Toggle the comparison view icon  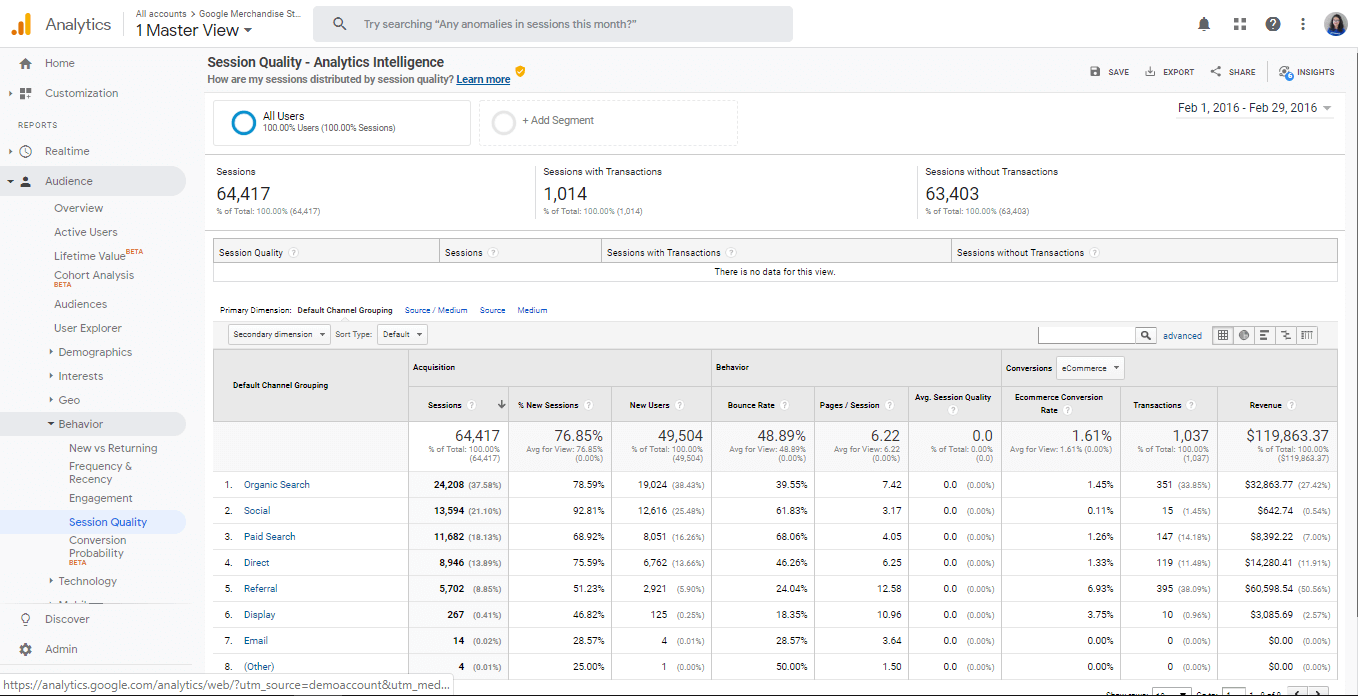[1286, 335]
